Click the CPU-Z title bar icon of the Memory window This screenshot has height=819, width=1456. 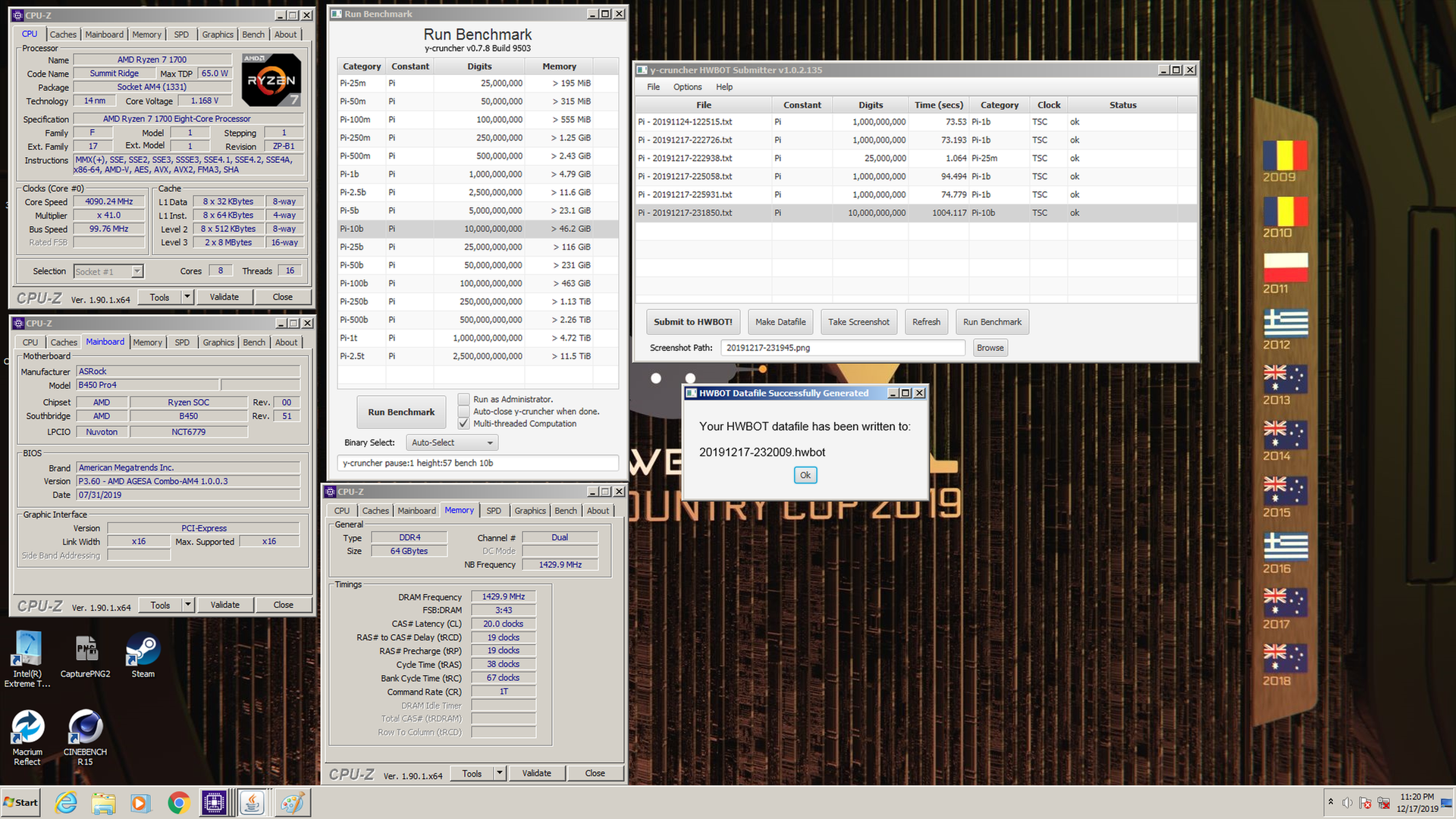point(331,491)
